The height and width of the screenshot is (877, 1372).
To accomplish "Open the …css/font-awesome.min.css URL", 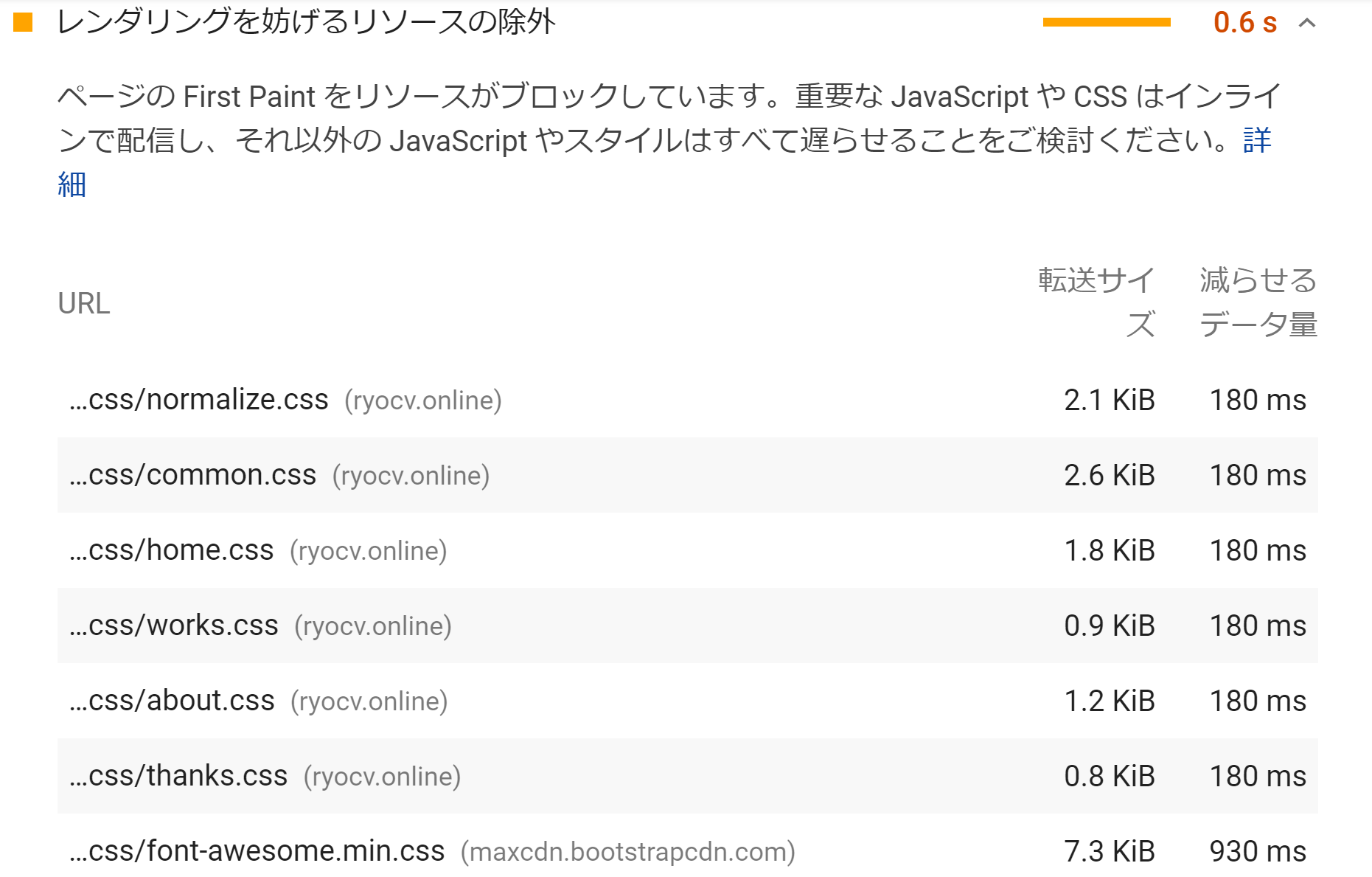I will tap(257, 851).
